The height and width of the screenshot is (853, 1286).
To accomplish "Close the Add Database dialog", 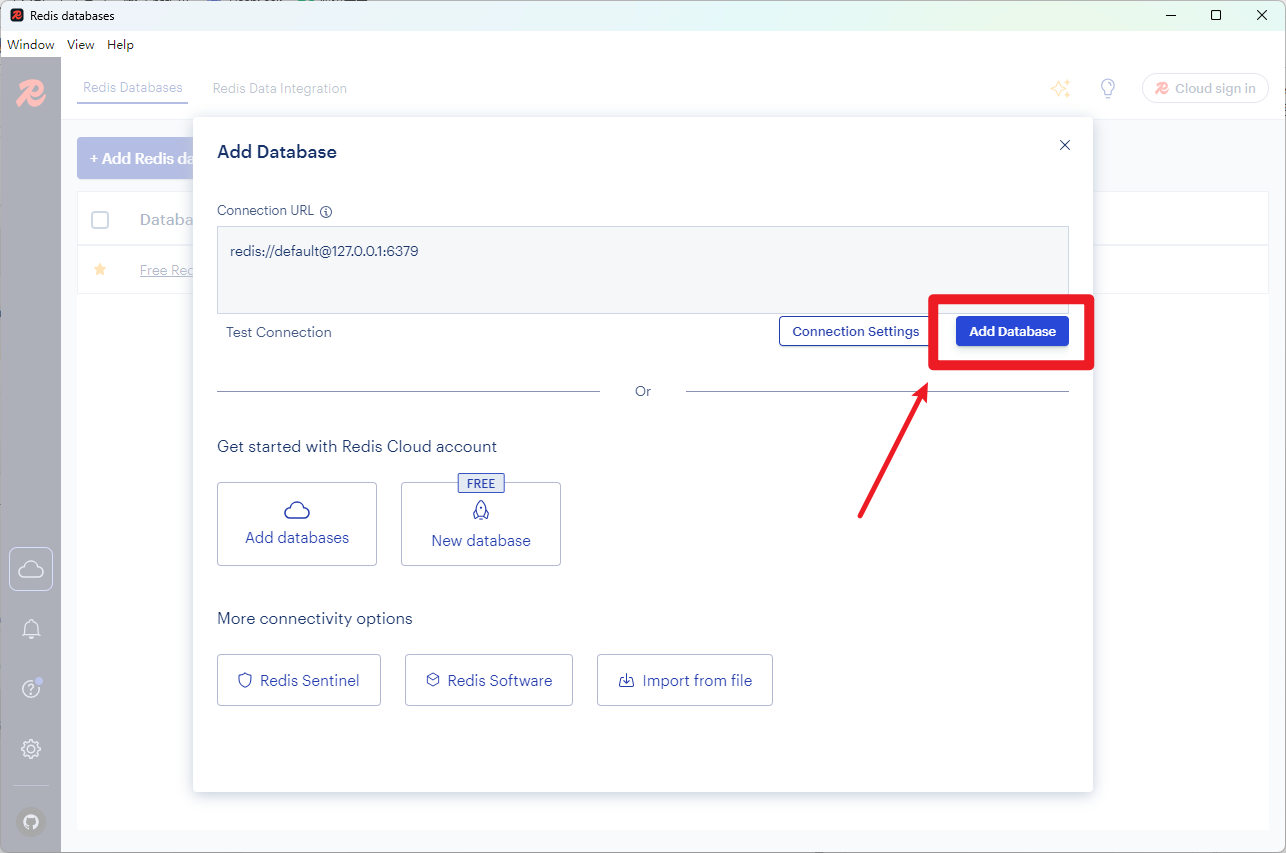I will [1065, 145].
